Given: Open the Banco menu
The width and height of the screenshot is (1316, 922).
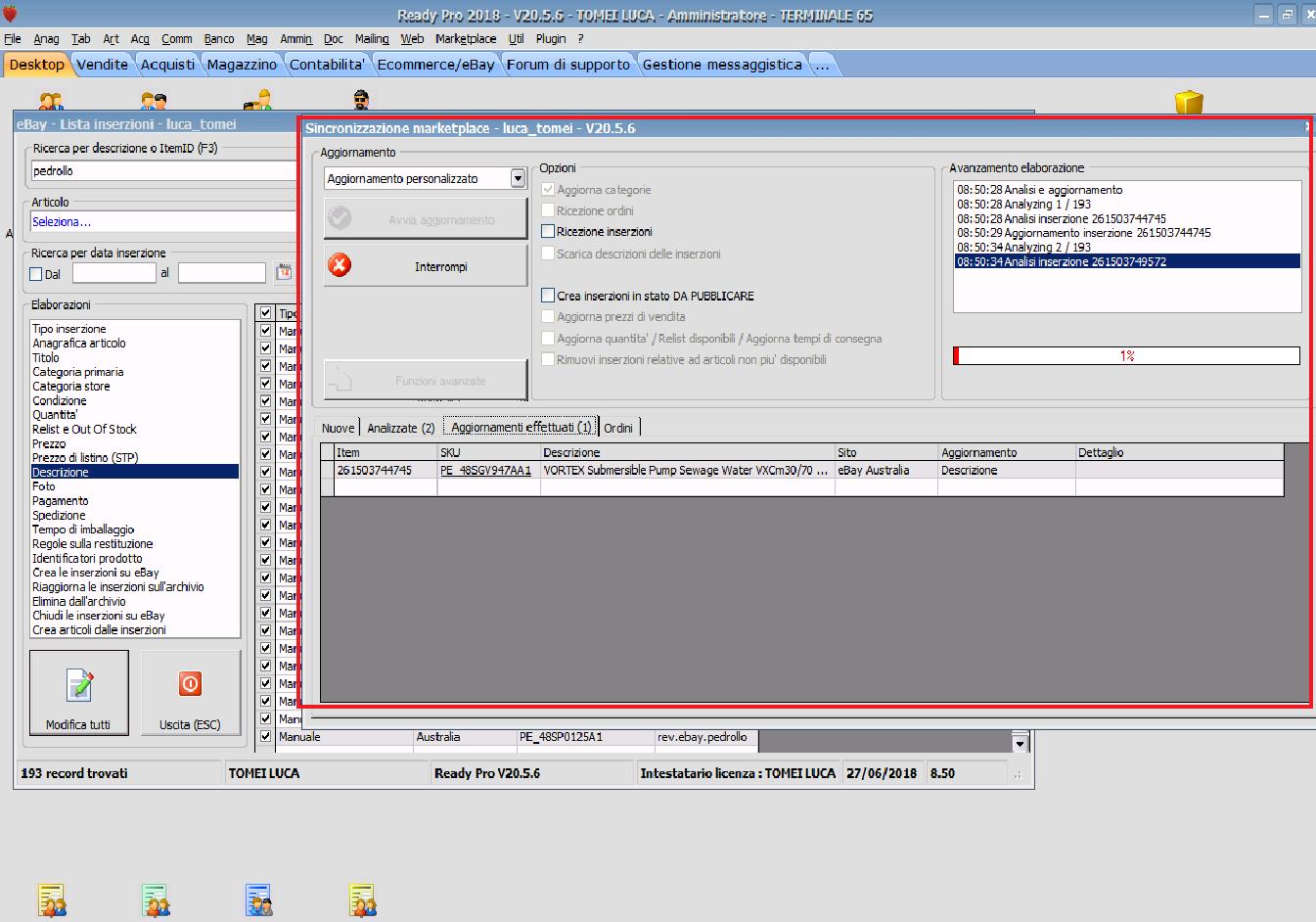Looking at the screenshot, I should (x=219, y=39).
